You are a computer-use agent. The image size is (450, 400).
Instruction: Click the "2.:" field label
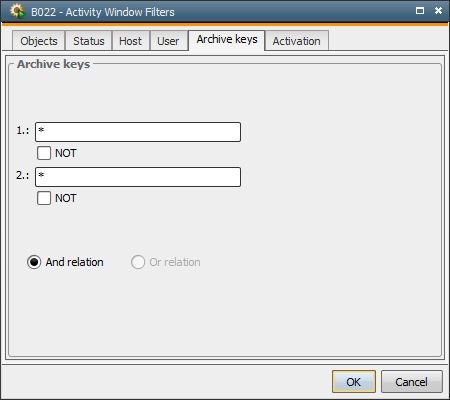point(22,175)
